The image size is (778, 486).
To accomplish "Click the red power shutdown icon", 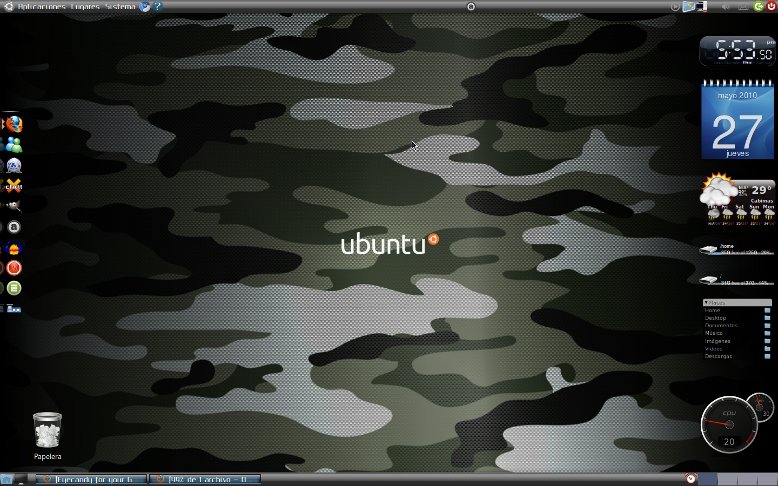I will [x=771, y=6].
